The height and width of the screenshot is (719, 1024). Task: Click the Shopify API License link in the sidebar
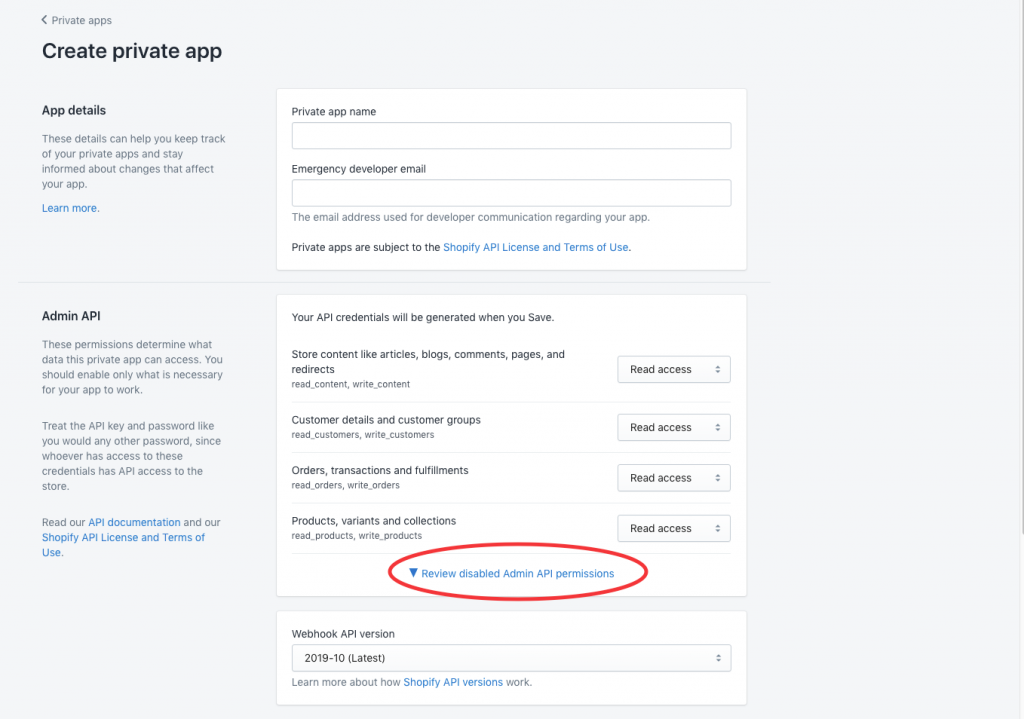point(123,537)
